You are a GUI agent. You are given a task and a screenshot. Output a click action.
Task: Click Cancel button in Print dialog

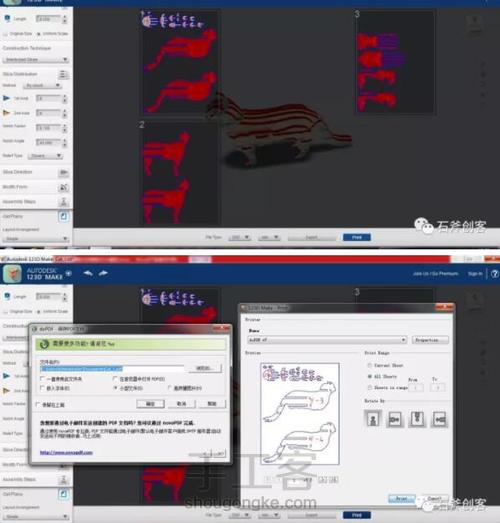pyautogui.click(x=435, y=499)
